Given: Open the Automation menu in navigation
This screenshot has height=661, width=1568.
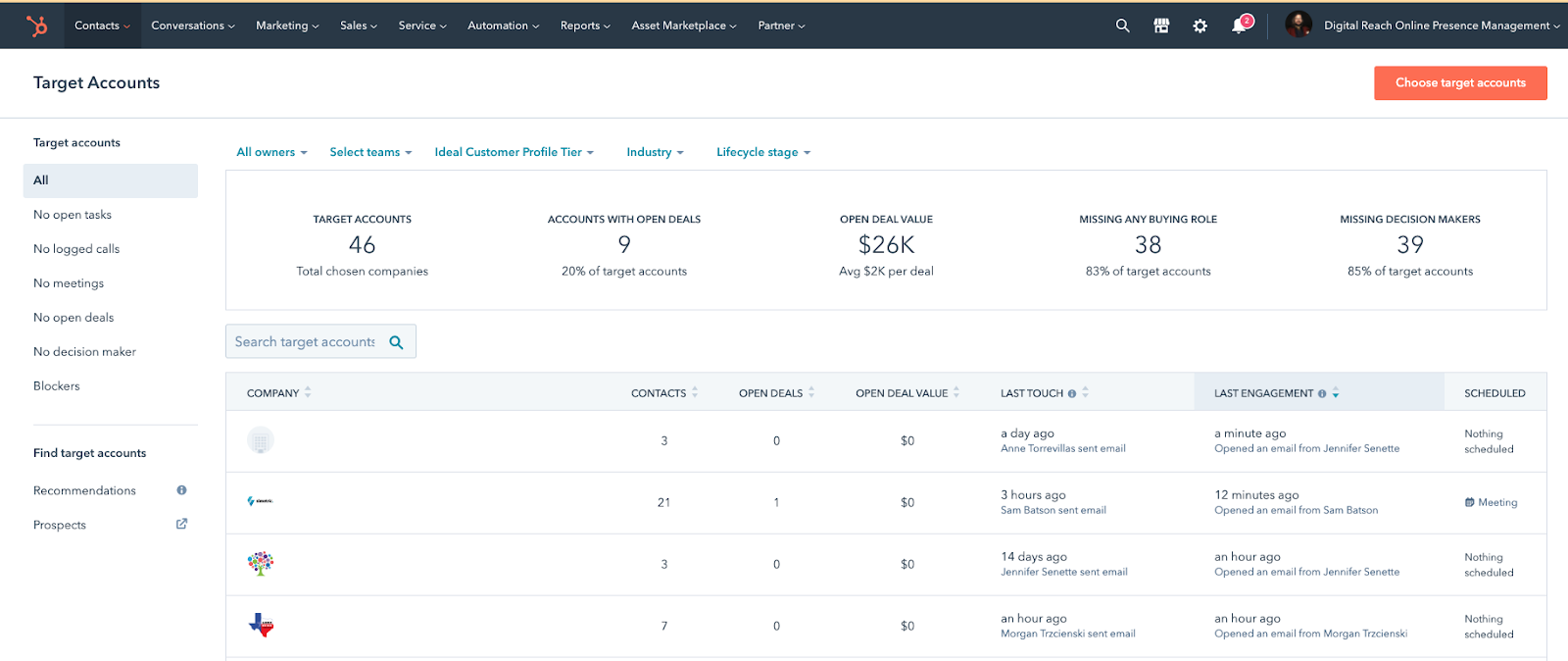Looking at the screenshot, I should point(503,25).
